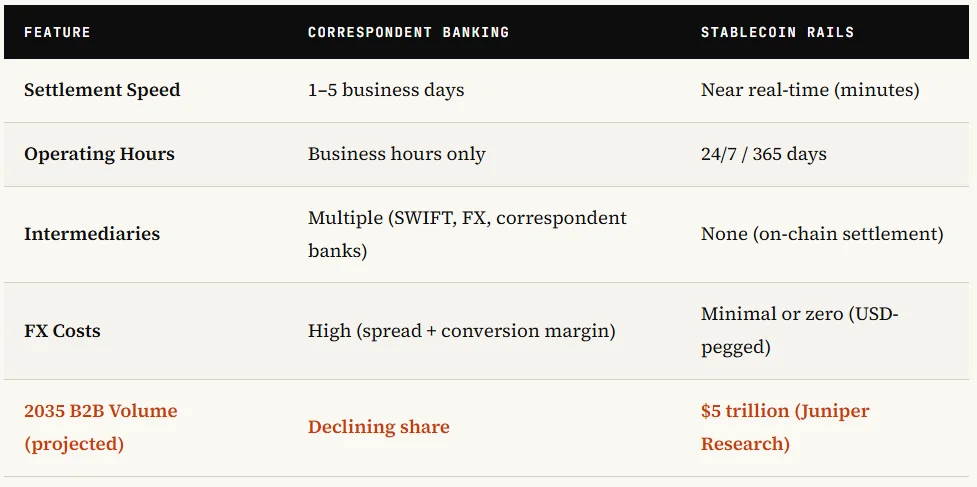The width and height of the screenshot is (977, 487).
Task: Click the 'Near real-time (minutes)' cell
Action: pos(809,90)
